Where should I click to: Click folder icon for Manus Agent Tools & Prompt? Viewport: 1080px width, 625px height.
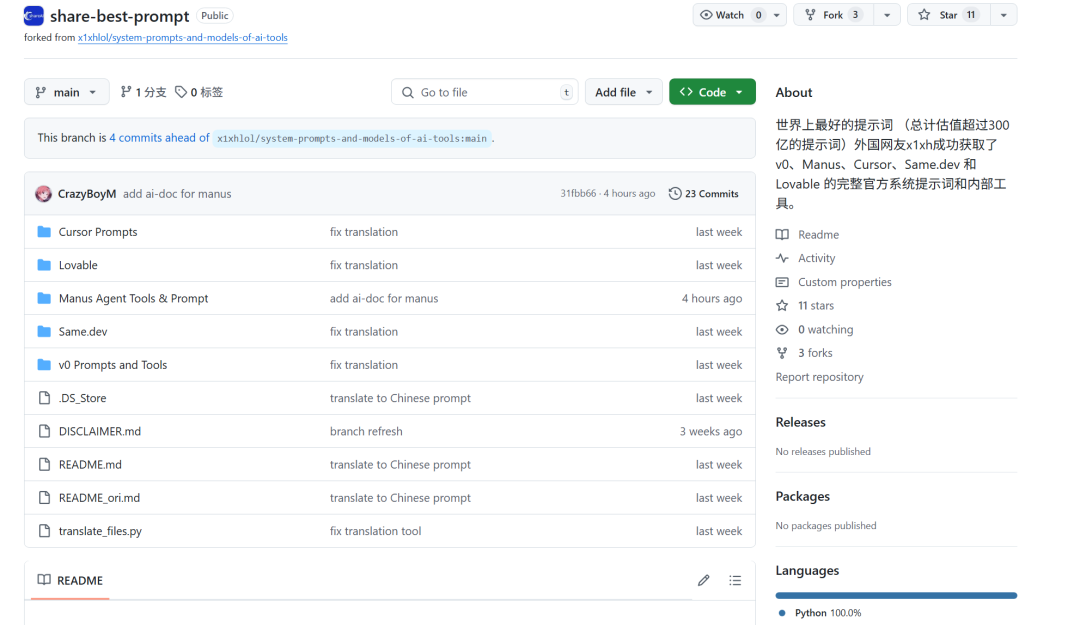pyautogui.click(x=44, y=298)
